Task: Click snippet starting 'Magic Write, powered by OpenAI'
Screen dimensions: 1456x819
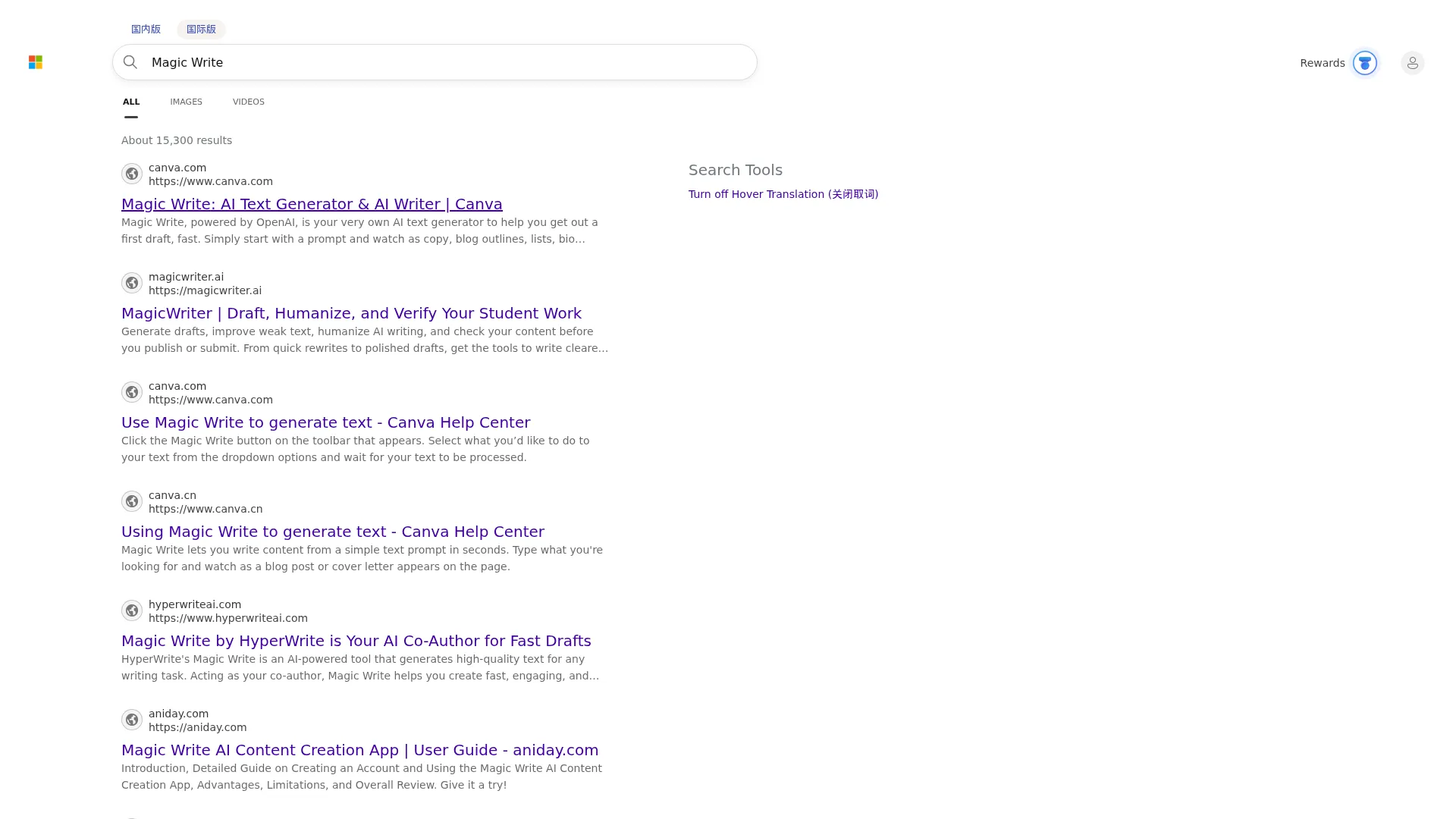Action: tap(359, 231)
